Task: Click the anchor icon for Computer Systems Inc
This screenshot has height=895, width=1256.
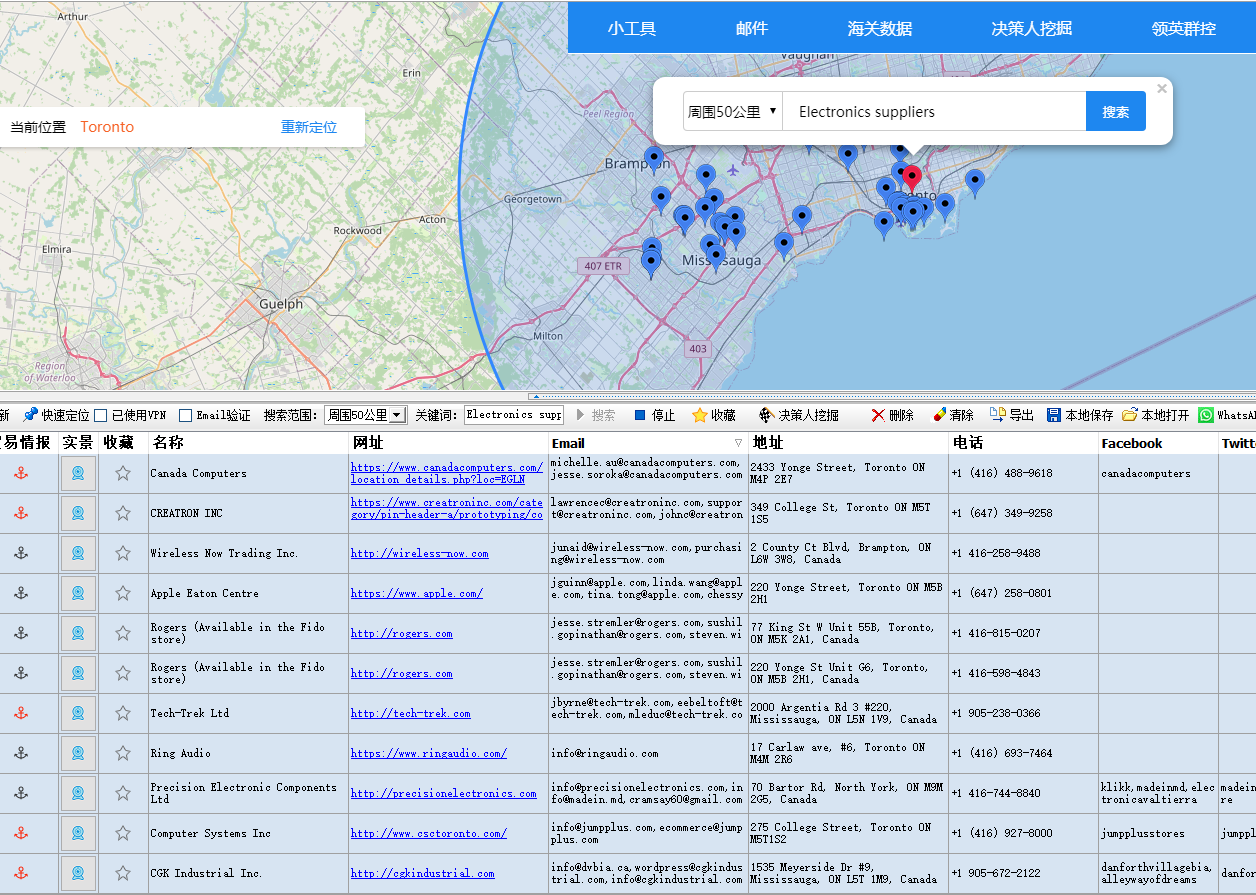Action: [x=21, y=833]
